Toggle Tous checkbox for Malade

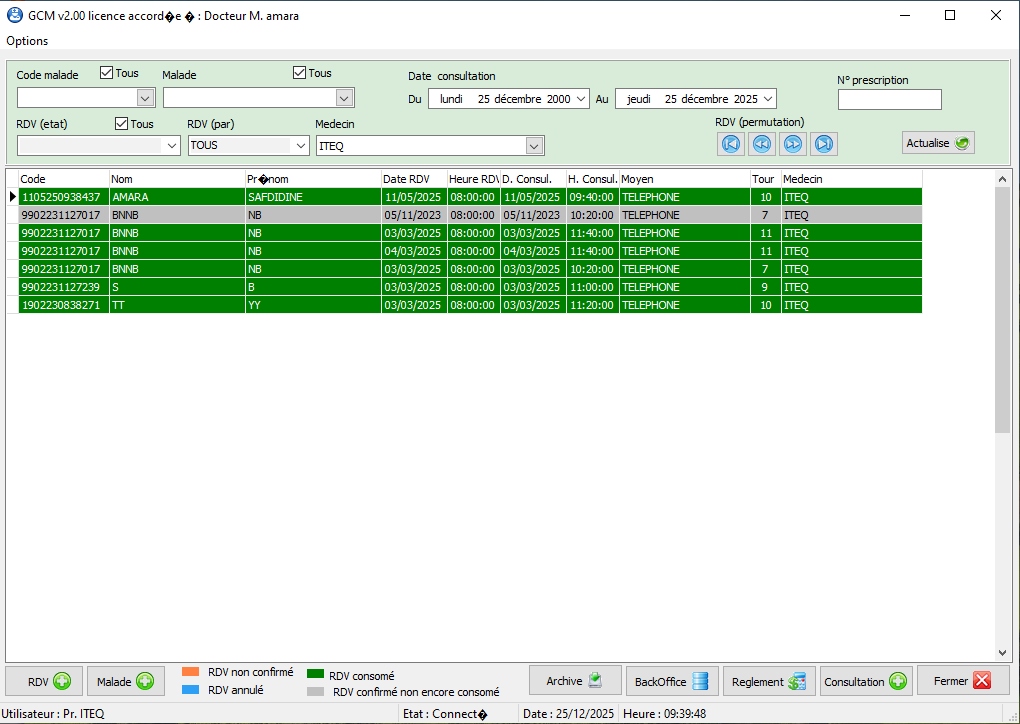(299, 73)
